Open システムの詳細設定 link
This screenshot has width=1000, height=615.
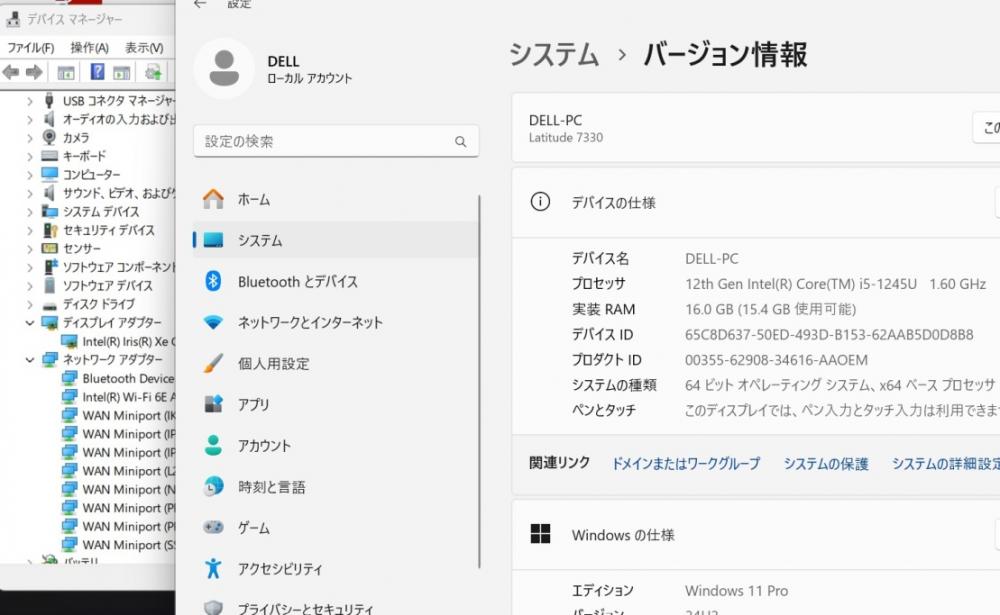945,464
